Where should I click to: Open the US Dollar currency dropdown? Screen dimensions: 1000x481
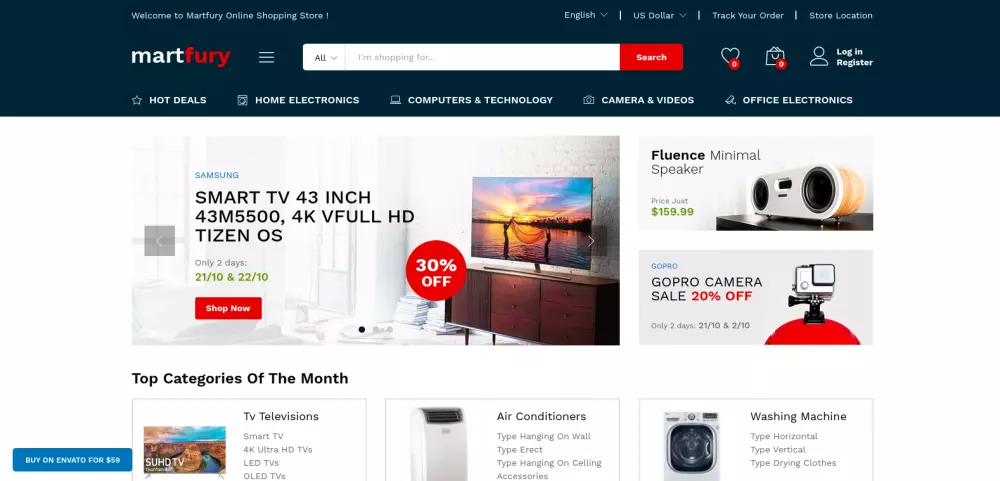pos(659,15)
